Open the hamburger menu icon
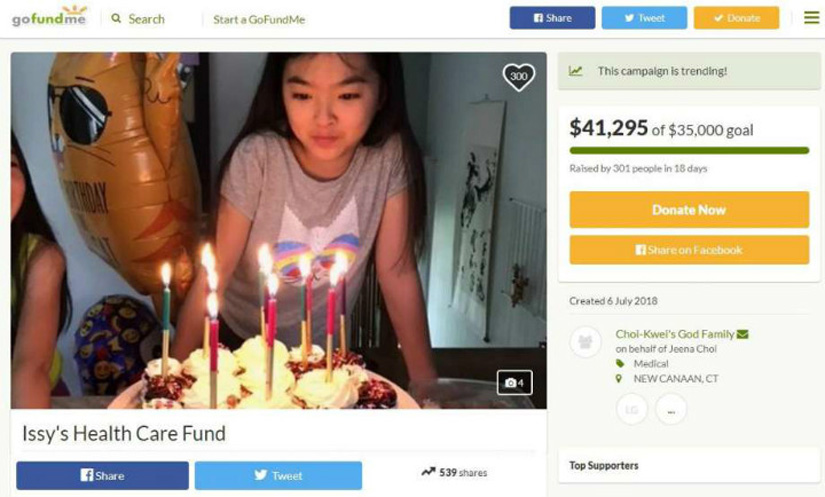The image size is (825, 497). coord(811,18)
